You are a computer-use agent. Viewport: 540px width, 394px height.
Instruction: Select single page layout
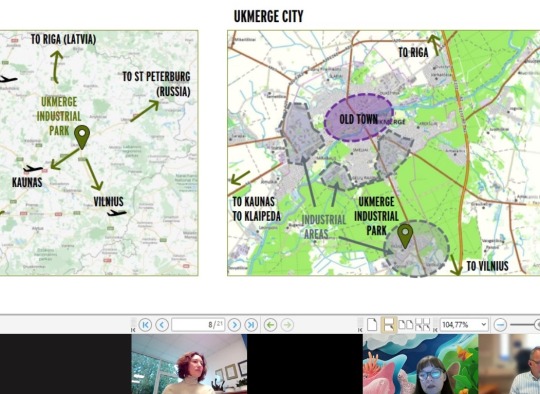[372, 324]
